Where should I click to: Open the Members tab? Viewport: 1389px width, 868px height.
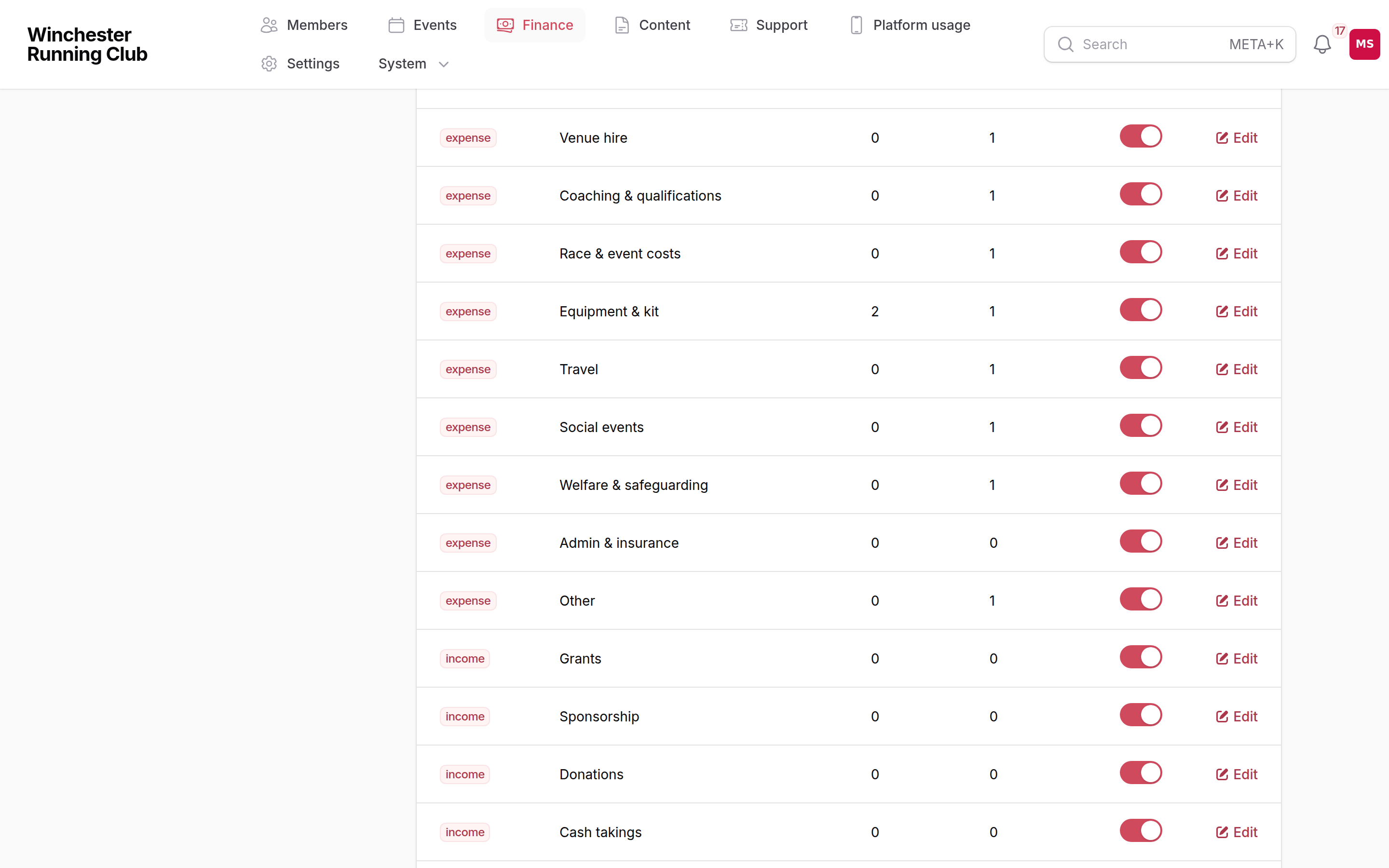[x=304, y=25]
